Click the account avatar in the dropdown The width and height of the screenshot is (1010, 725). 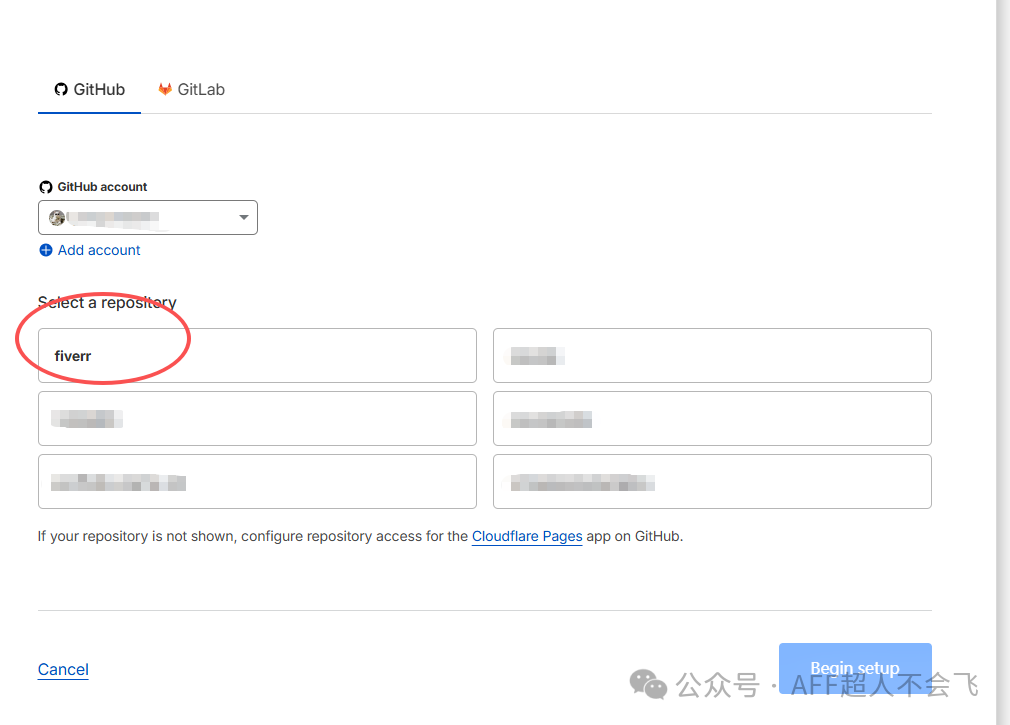click(x=57, y=218)
